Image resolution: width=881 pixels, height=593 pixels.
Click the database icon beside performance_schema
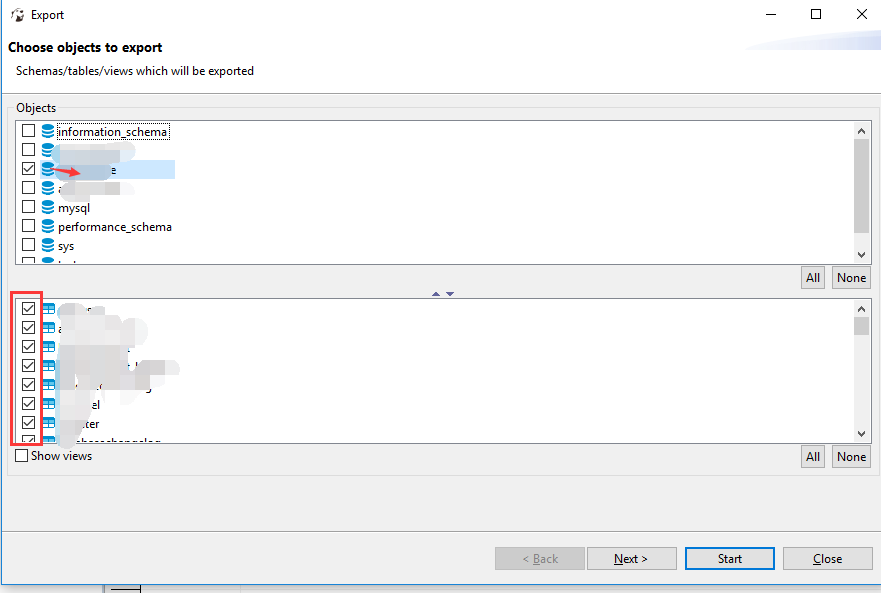[x=47, y=226]
